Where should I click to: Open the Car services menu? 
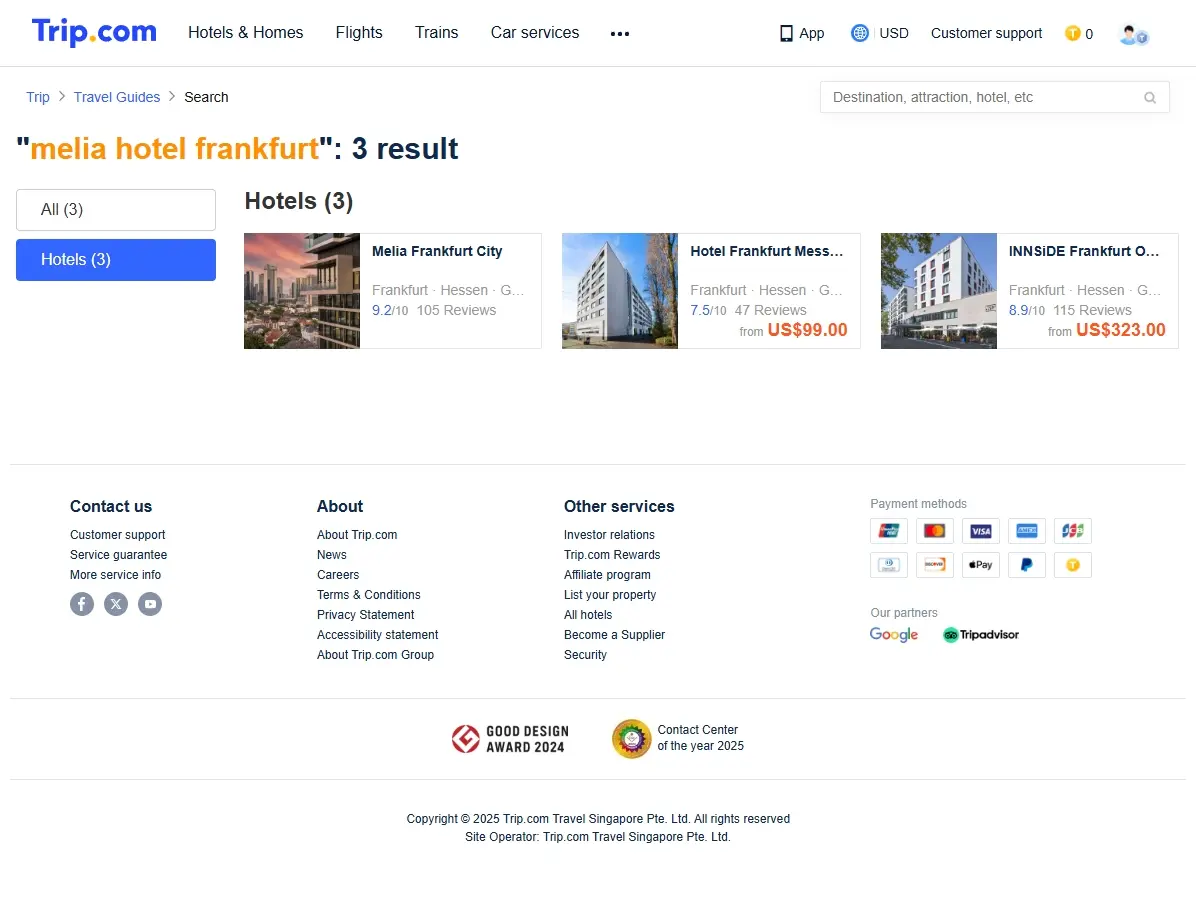[x=535, y=33]
